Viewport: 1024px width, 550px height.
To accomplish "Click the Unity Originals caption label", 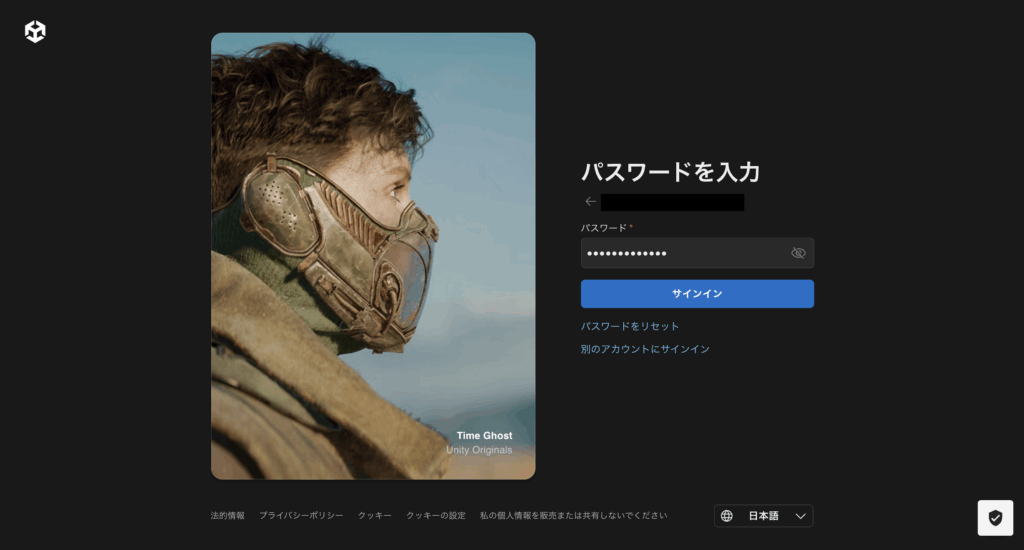I will tap(479, 450).
